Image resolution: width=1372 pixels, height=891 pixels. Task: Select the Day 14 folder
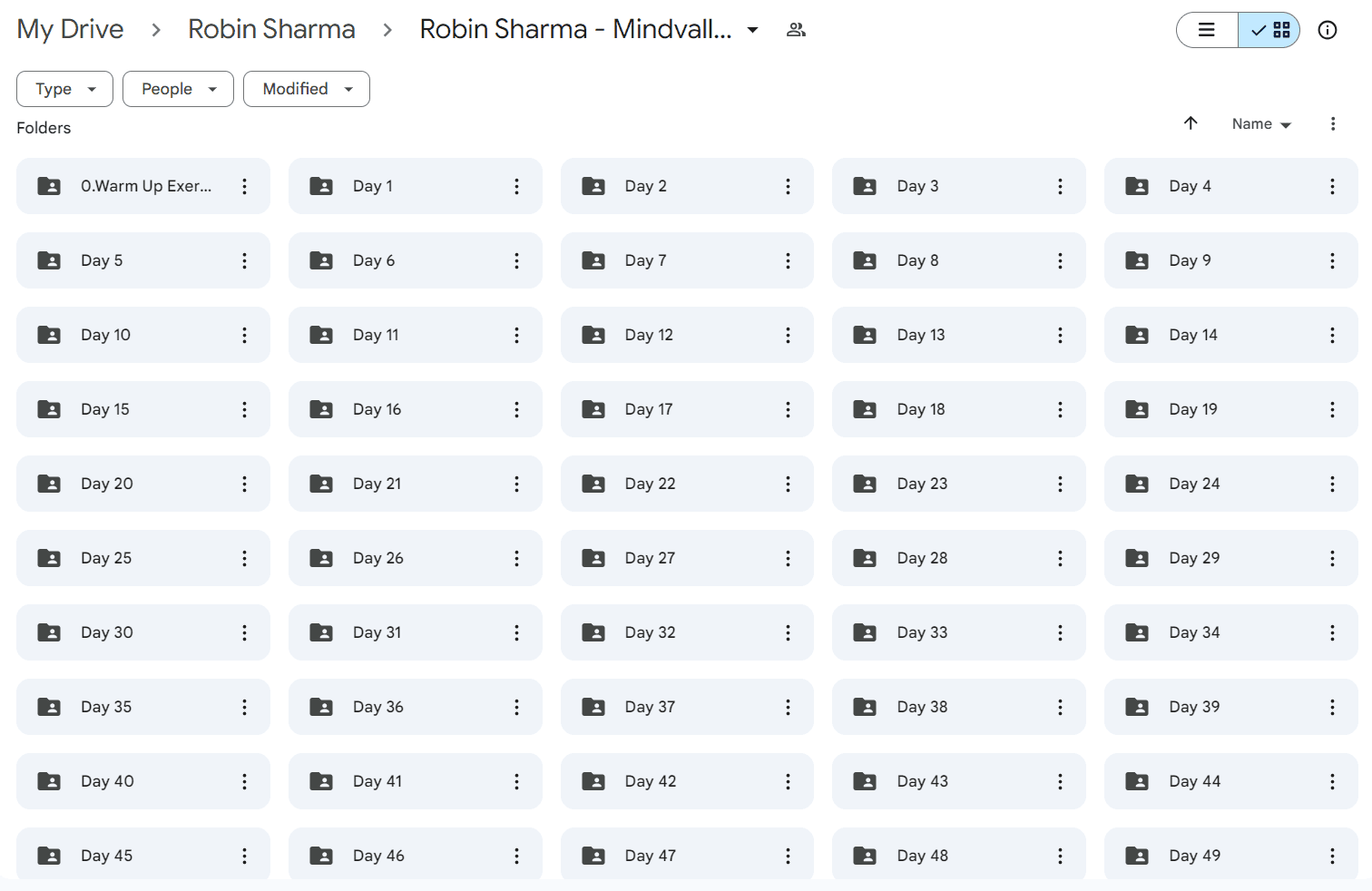pyautogui.click(x=1231, y=335)
